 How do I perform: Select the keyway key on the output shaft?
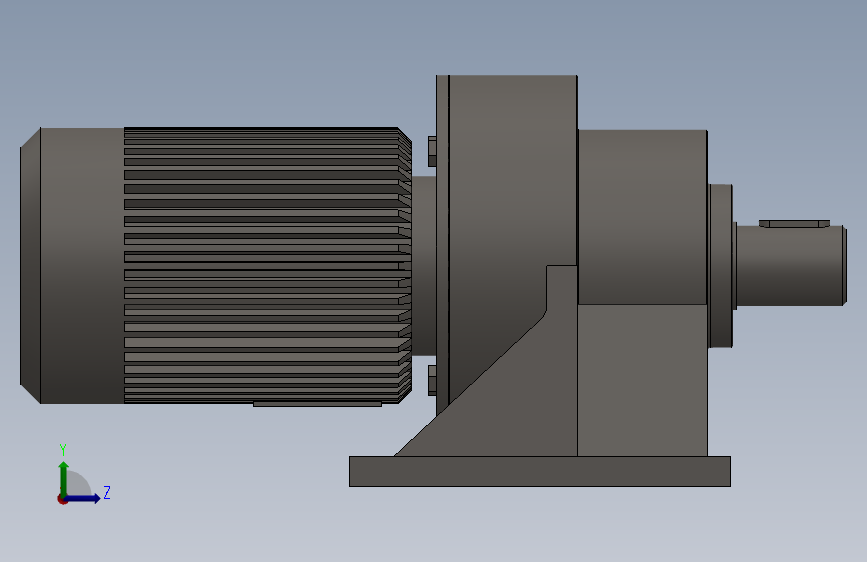794,223
